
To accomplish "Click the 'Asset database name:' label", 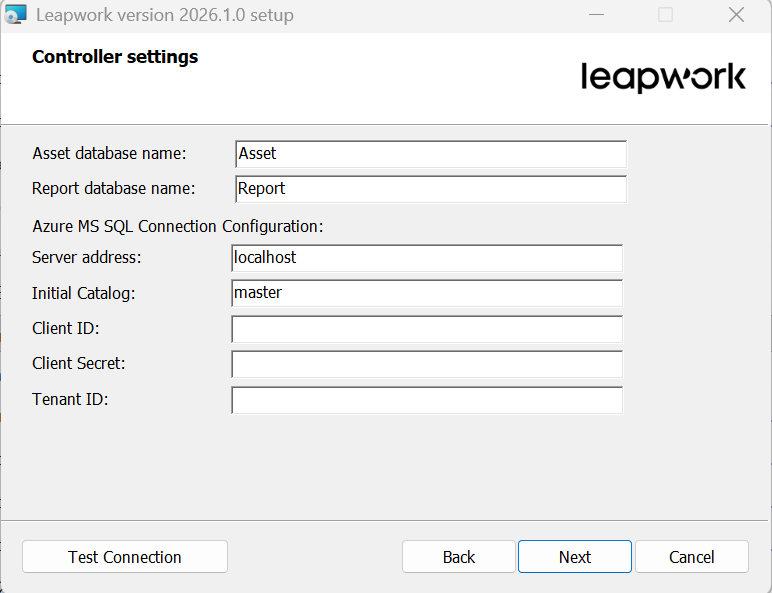I will pos(109,153).
